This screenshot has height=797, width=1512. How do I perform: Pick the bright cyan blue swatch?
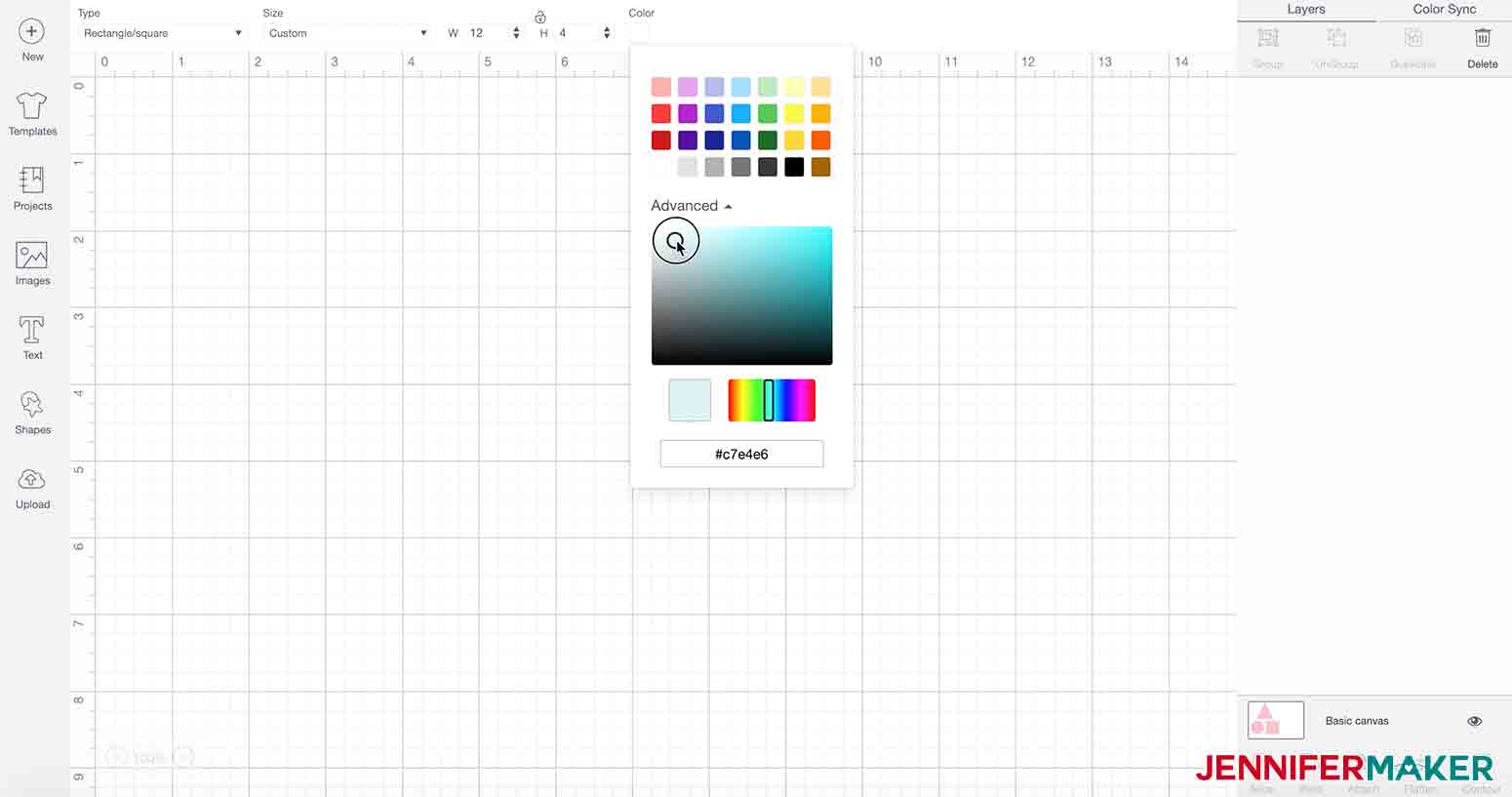point(741,113)
